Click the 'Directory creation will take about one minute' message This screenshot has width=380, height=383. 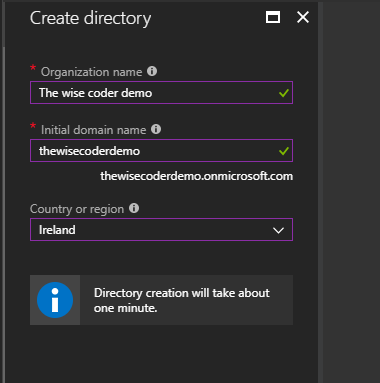click(182, 300)
